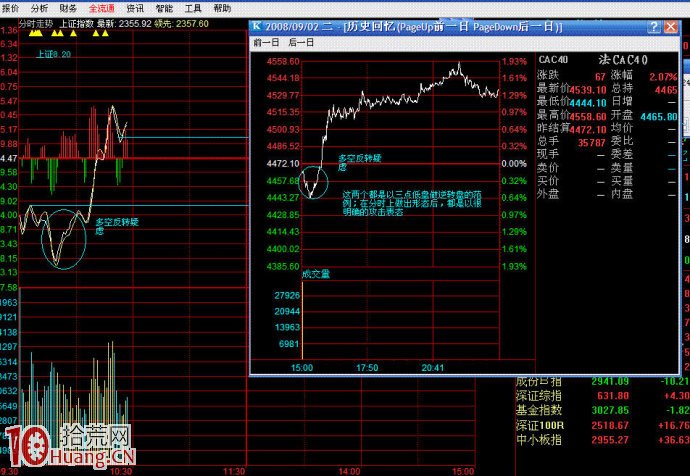Open the 智能 menu
Viewport: 690px width, 476px height.
pyautogui.click(x=164, y=8)
